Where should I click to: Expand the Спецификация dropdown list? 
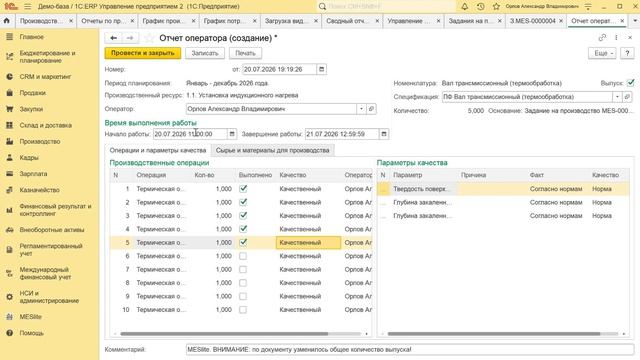(617, 97)
